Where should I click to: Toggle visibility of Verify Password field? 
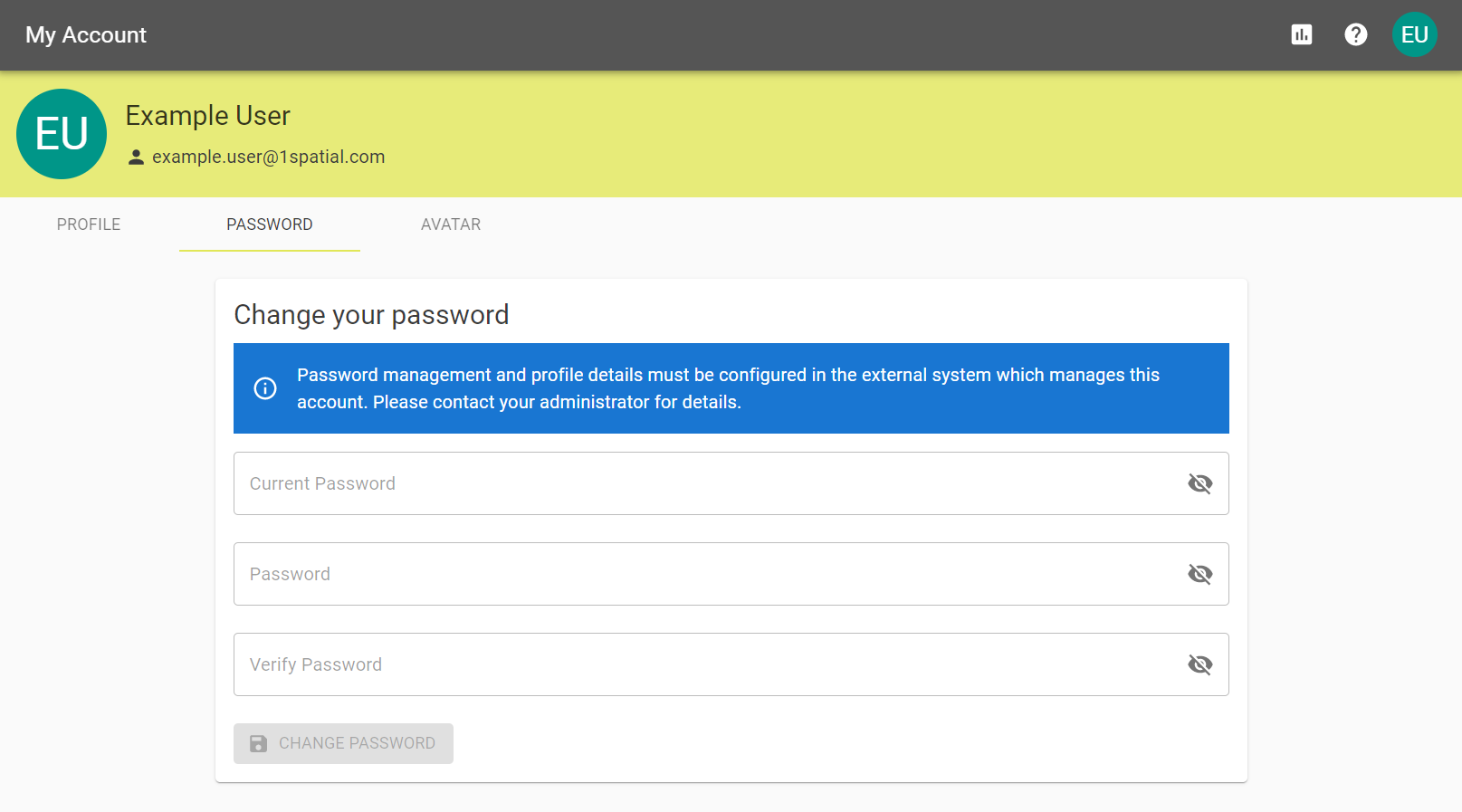(1200, 664)
